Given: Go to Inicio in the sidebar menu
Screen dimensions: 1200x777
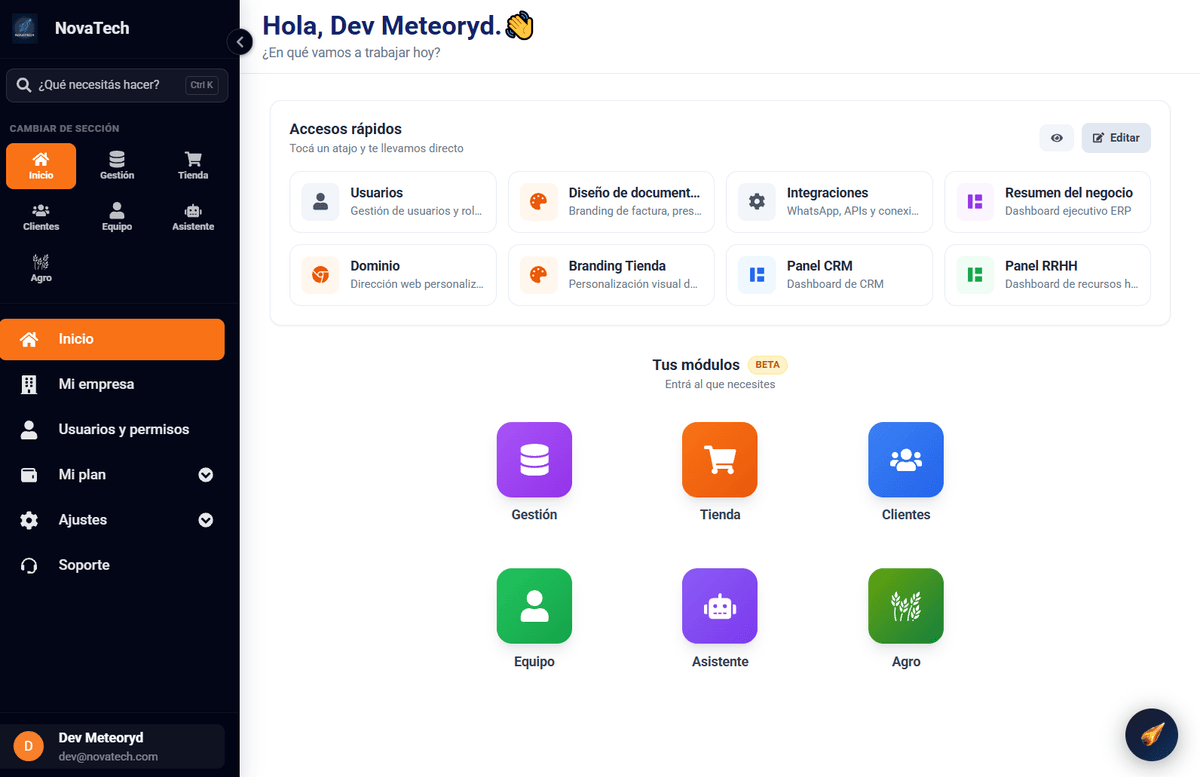Looking at the screenshot, I should pyautogui.click(x=112, y=339).
